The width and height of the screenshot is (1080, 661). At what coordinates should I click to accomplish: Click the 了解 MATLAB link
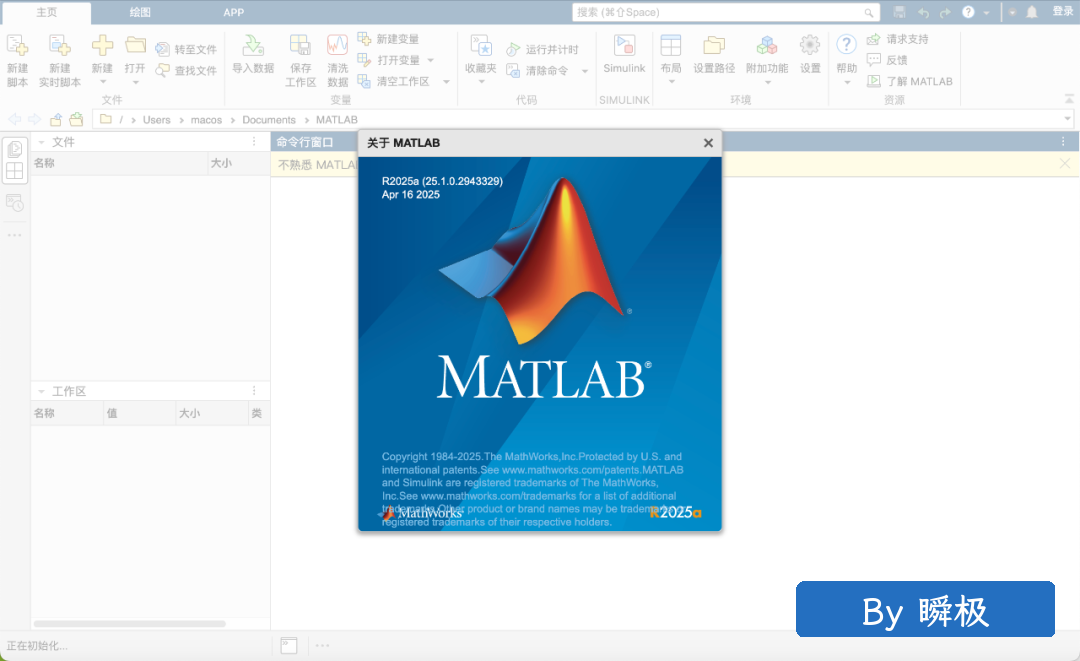[910, 81]
